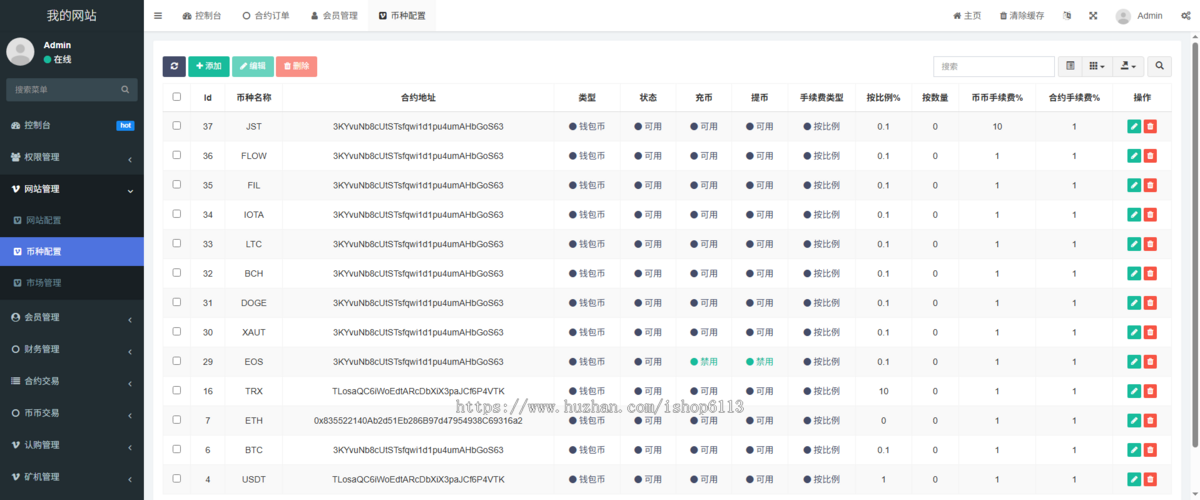Select the checkbox for the USDT row
This screenshot has width=1200, height=500.
177,479
